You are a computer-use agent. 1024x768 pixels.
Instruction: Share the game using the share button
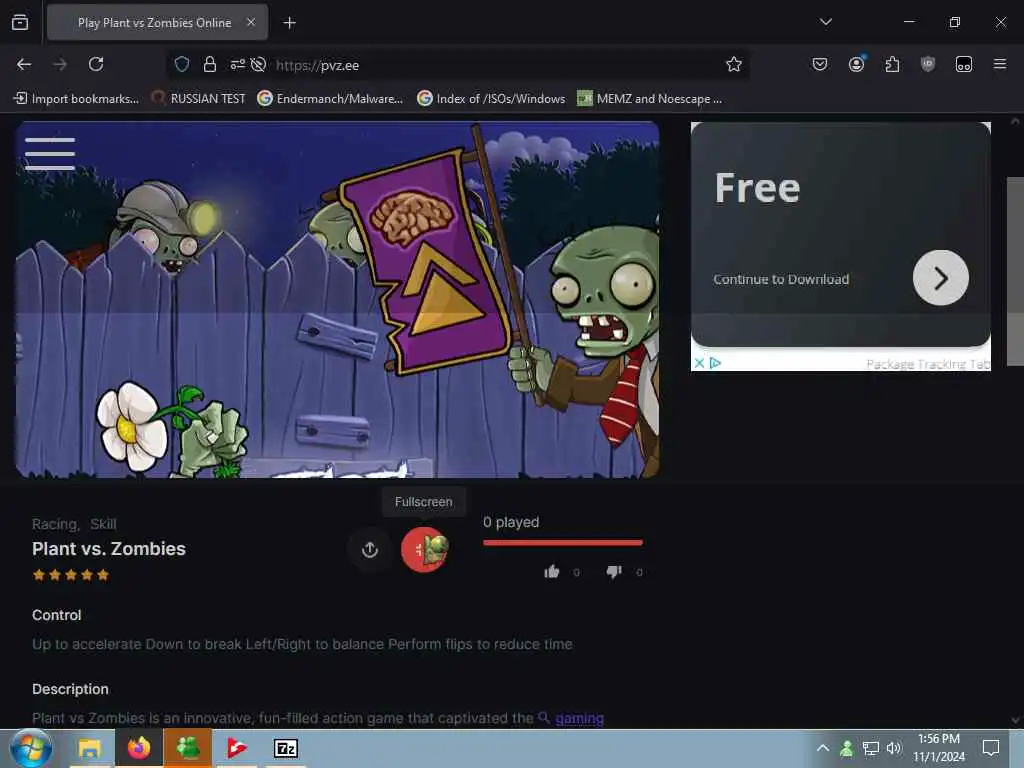[x=370, y=550]
